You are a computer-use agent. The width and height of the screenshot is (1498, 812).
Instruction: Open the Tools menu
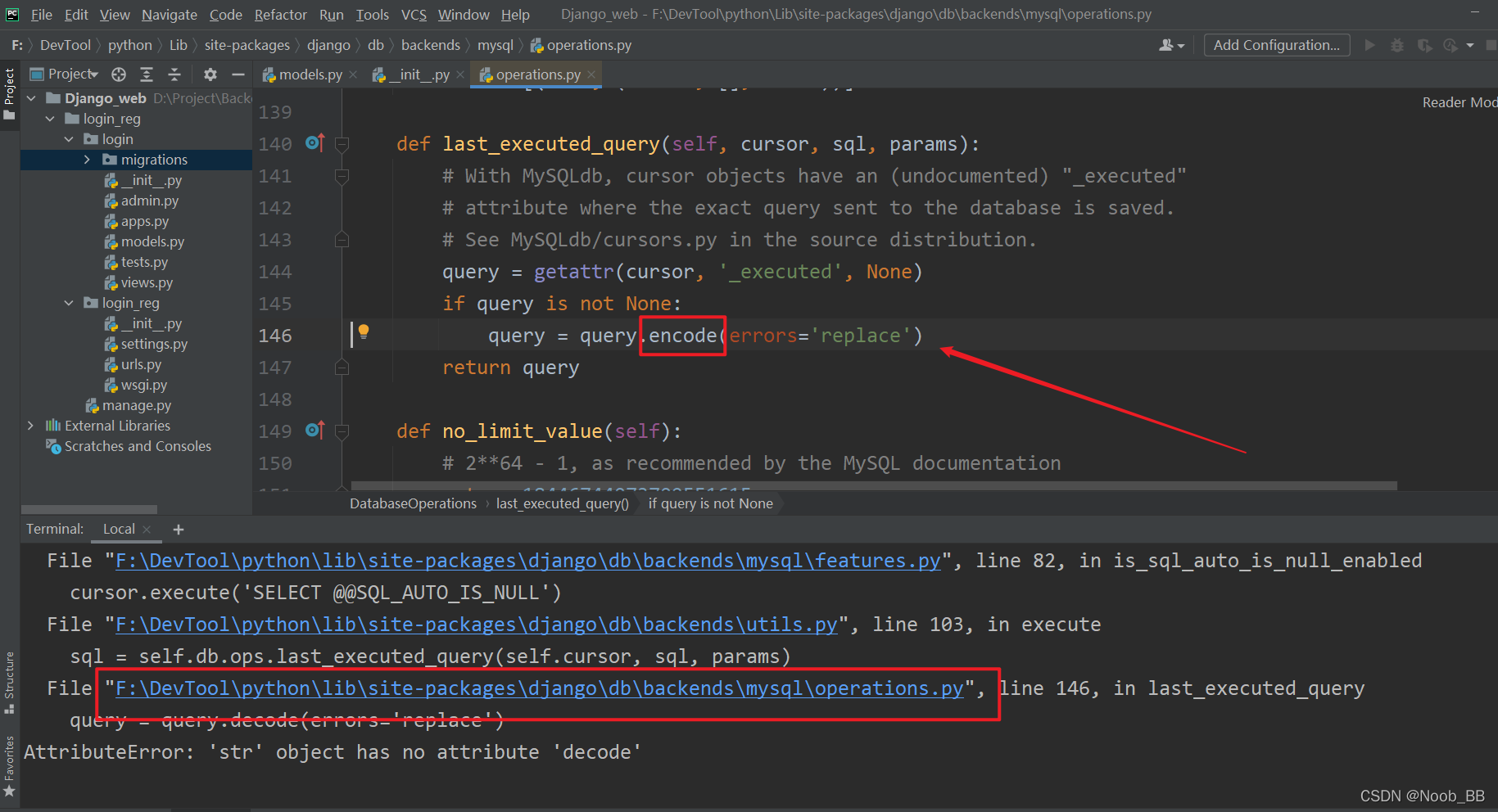click(x=373, y=15)
